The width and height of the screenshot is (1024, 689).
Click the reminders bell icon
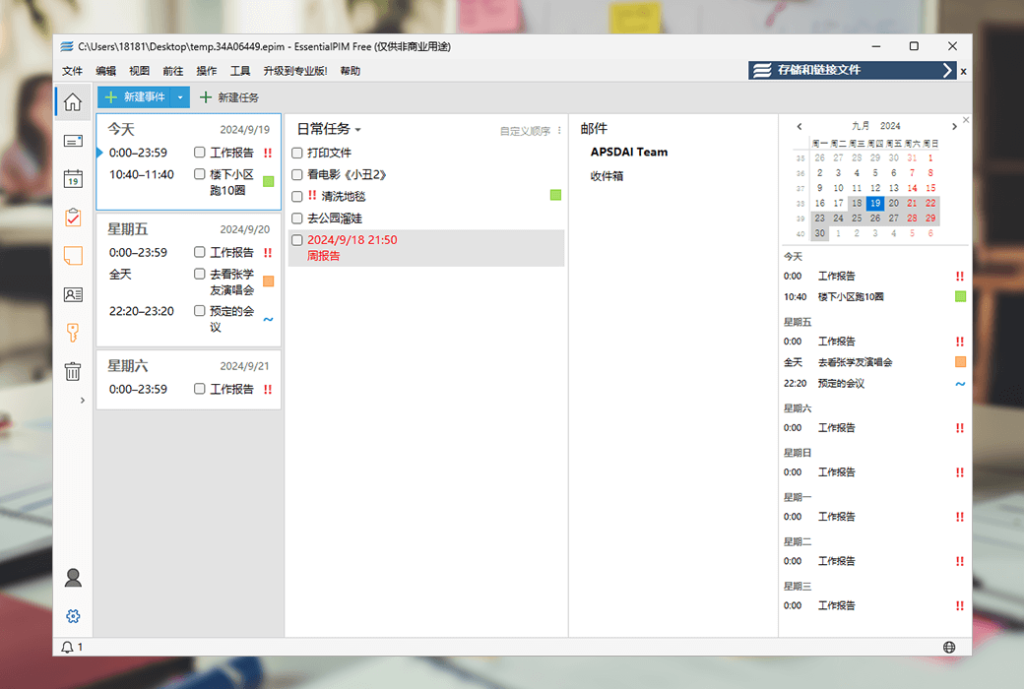point(67,647)
